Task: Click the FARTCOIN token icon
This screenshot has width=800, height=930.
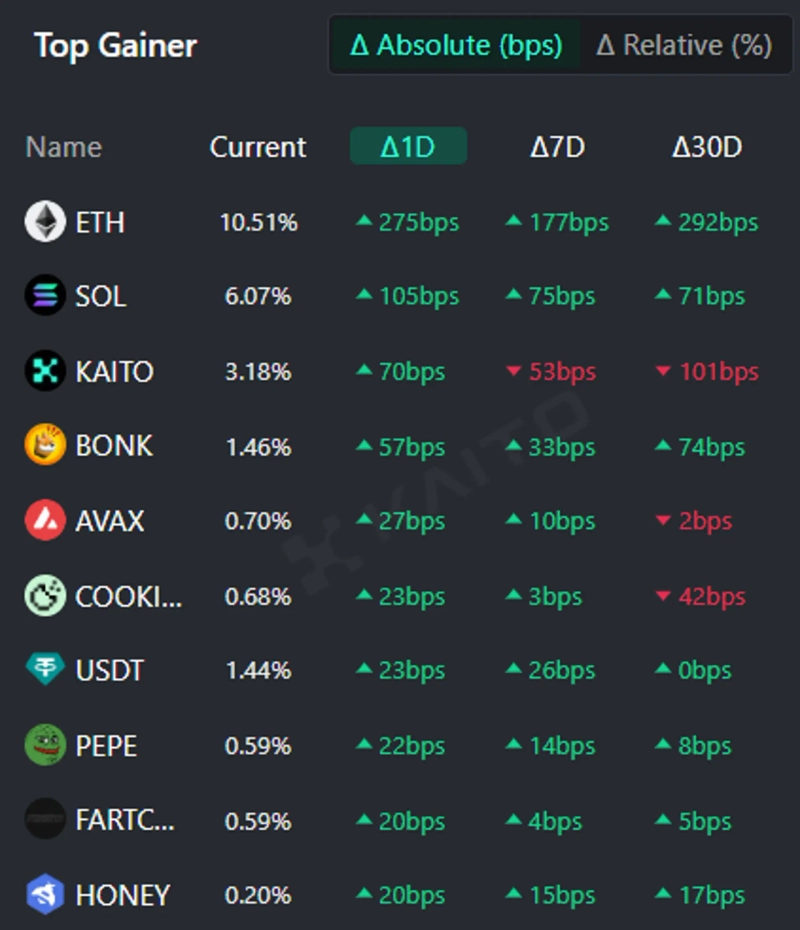Action: coord(45,821)
